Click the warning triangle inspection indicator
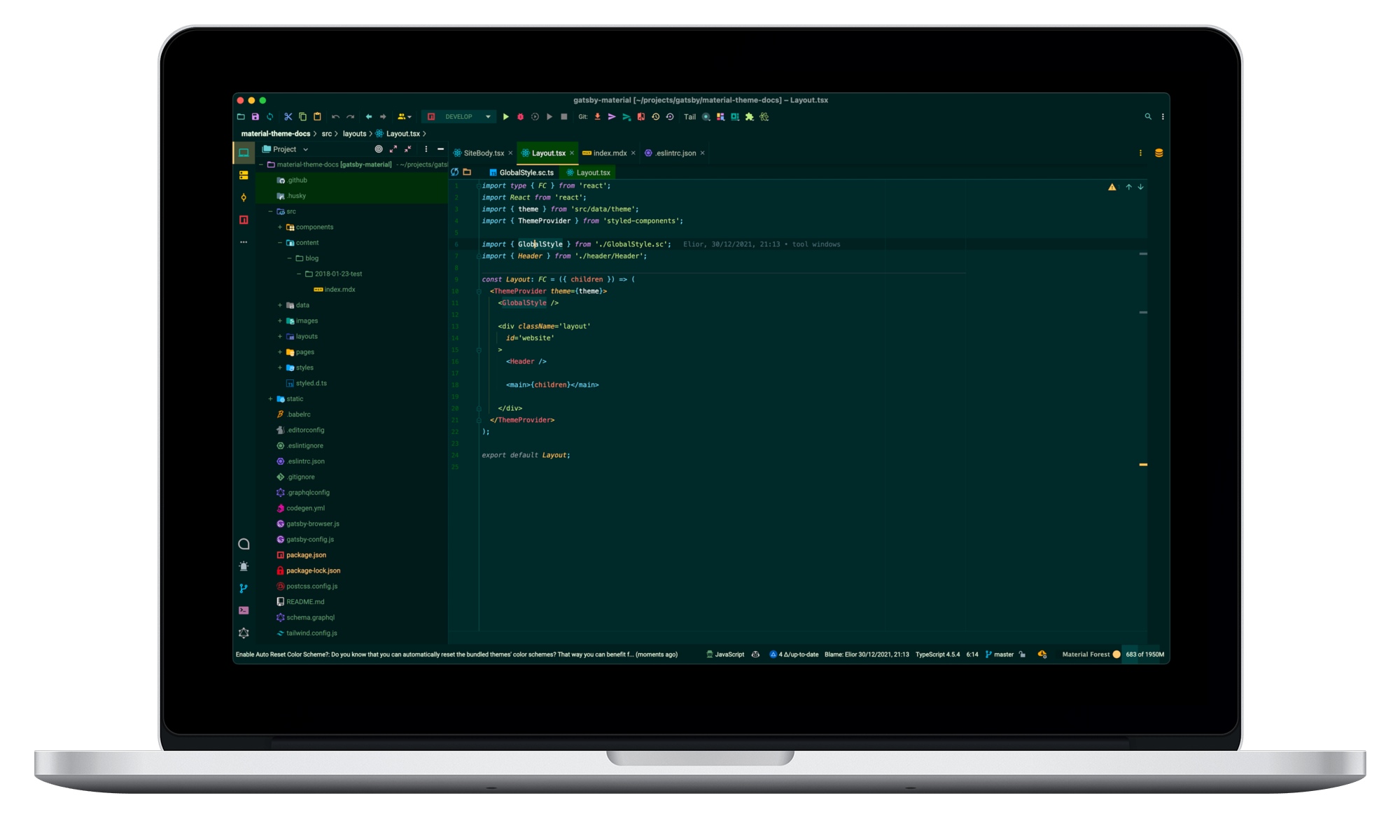 point(1112,187)
